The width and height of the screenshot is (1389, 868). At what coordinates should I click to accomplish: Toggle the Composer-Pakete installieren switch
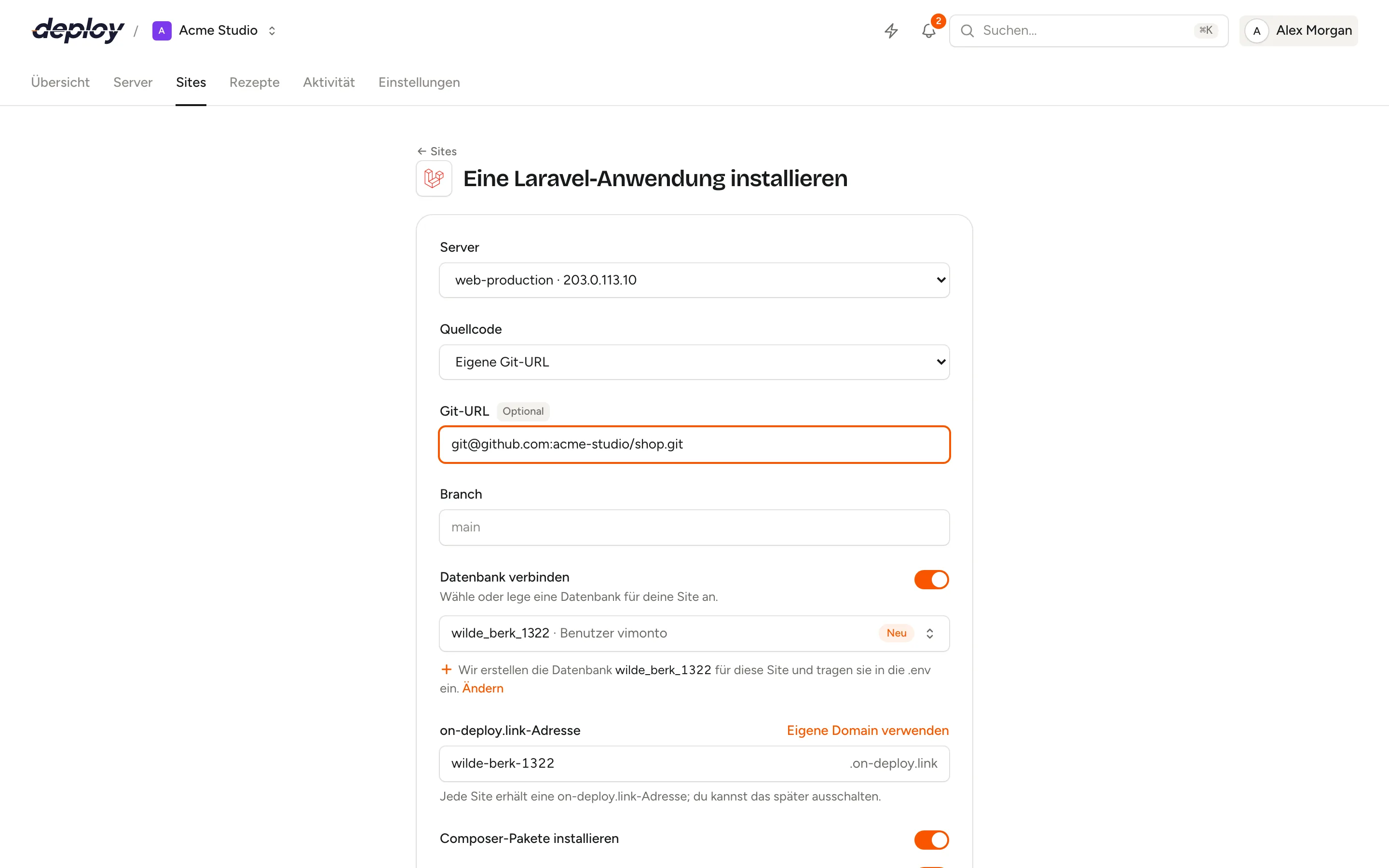pos(931,839)
